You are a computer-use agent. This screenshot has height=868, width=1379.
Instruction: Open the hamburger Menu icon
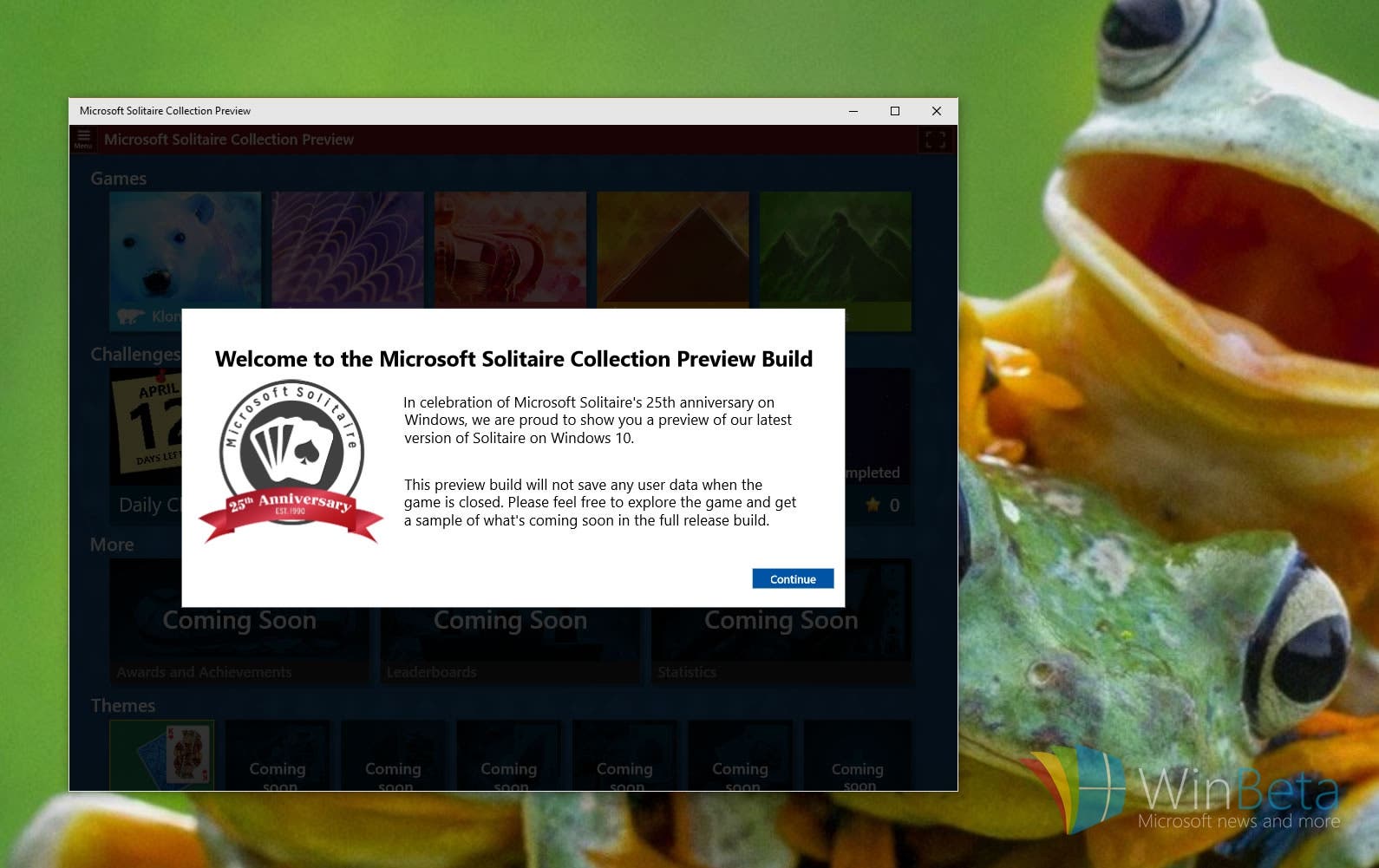point(83,139)
